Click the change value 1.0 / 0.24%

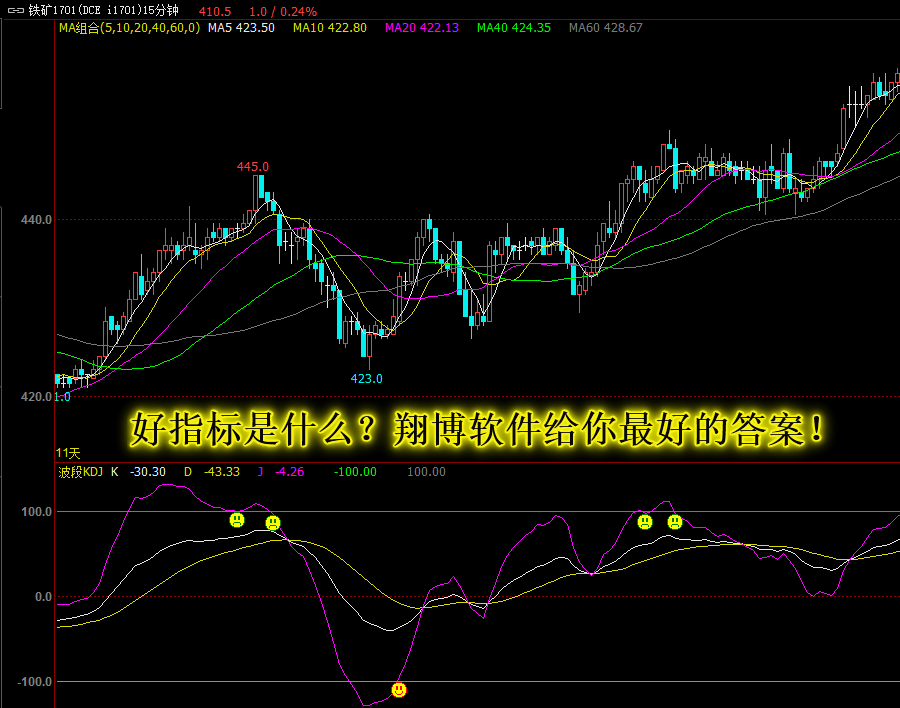click(x=283, y=11)
